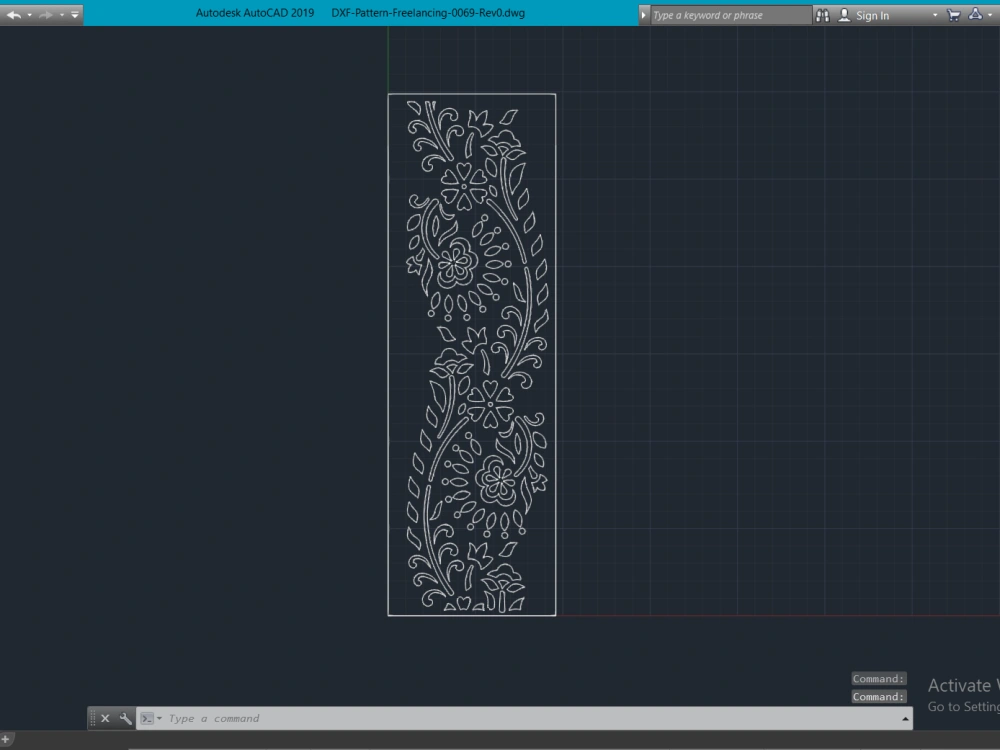Click the command prompt icon

pyautogui.click(x=148, y=718)
